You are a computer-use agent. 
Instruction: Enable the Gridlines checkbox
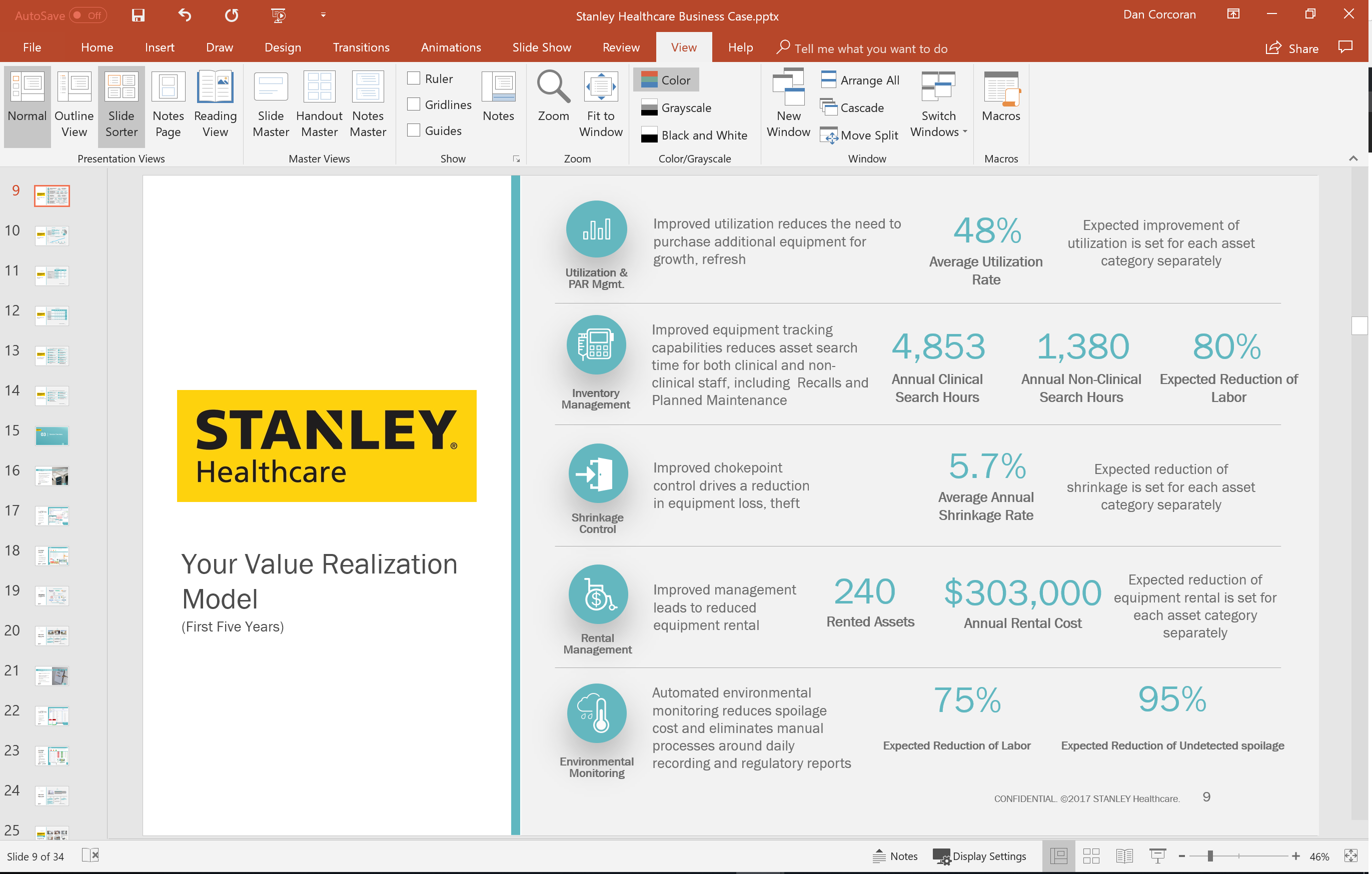414,104
